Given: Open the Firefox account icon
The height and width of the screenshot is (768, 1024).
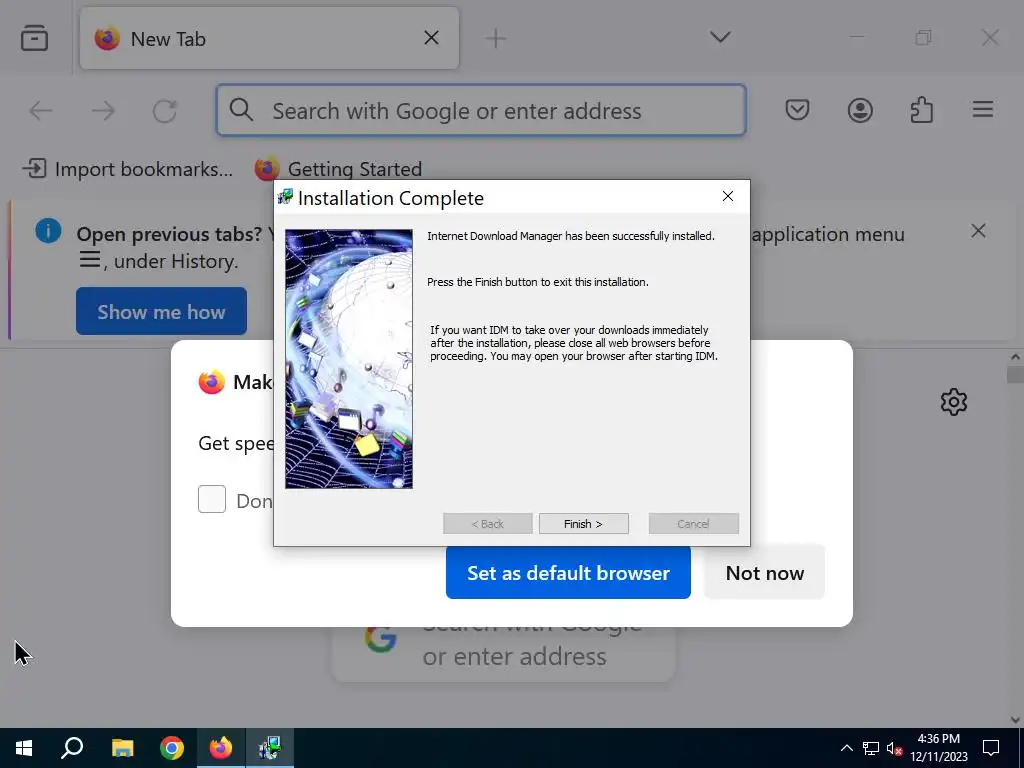Looking at the screenshot, I should coord(860,110).
